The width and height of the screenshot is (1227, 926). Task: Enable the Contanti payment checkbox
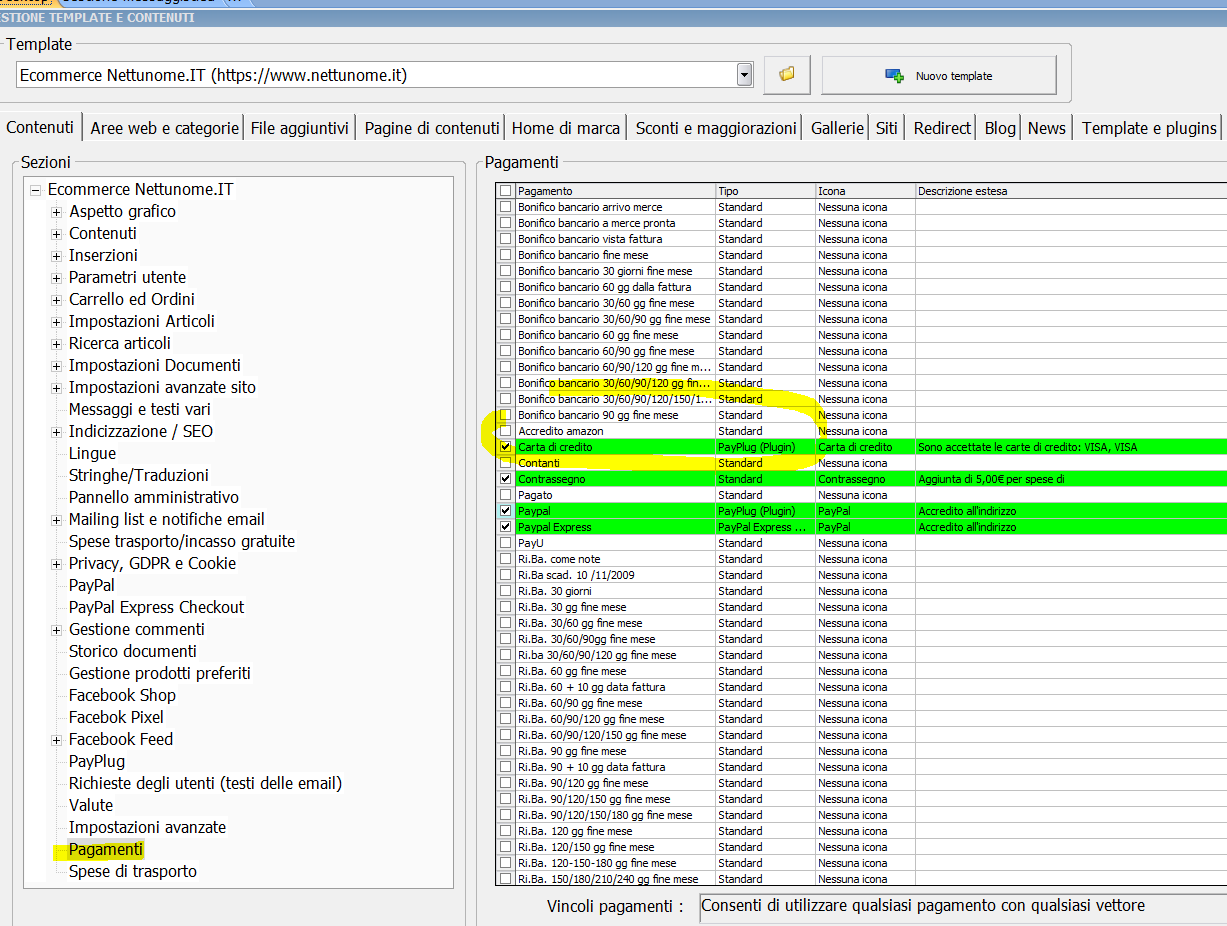[x=506, y=463]
